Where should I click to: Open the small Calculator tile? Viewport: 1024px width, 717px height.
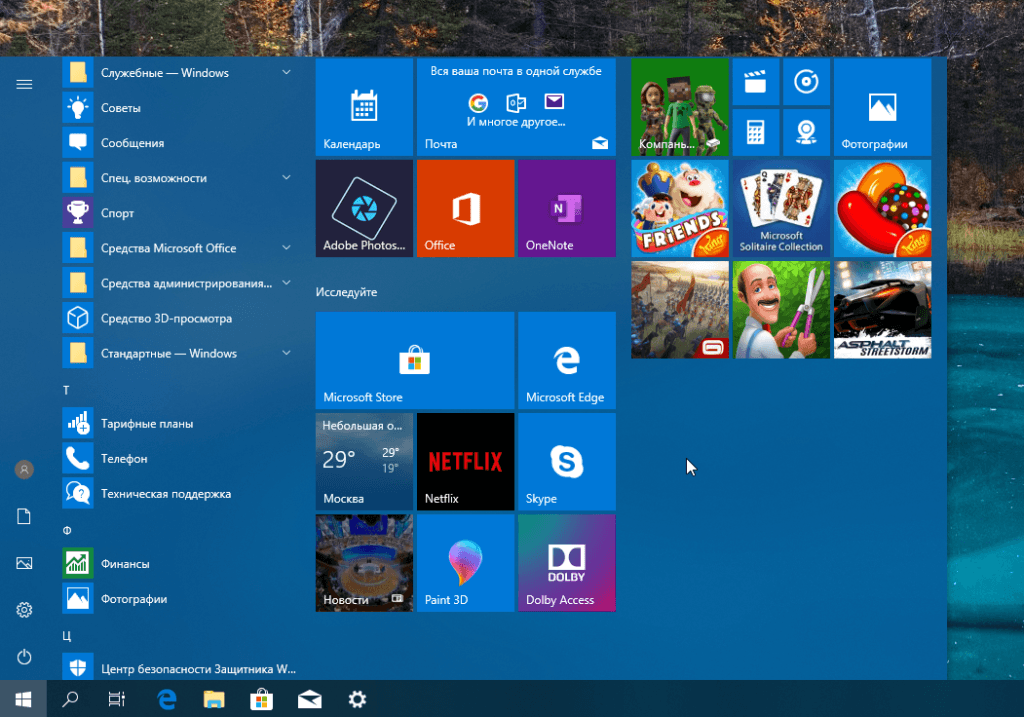point(756,132)
